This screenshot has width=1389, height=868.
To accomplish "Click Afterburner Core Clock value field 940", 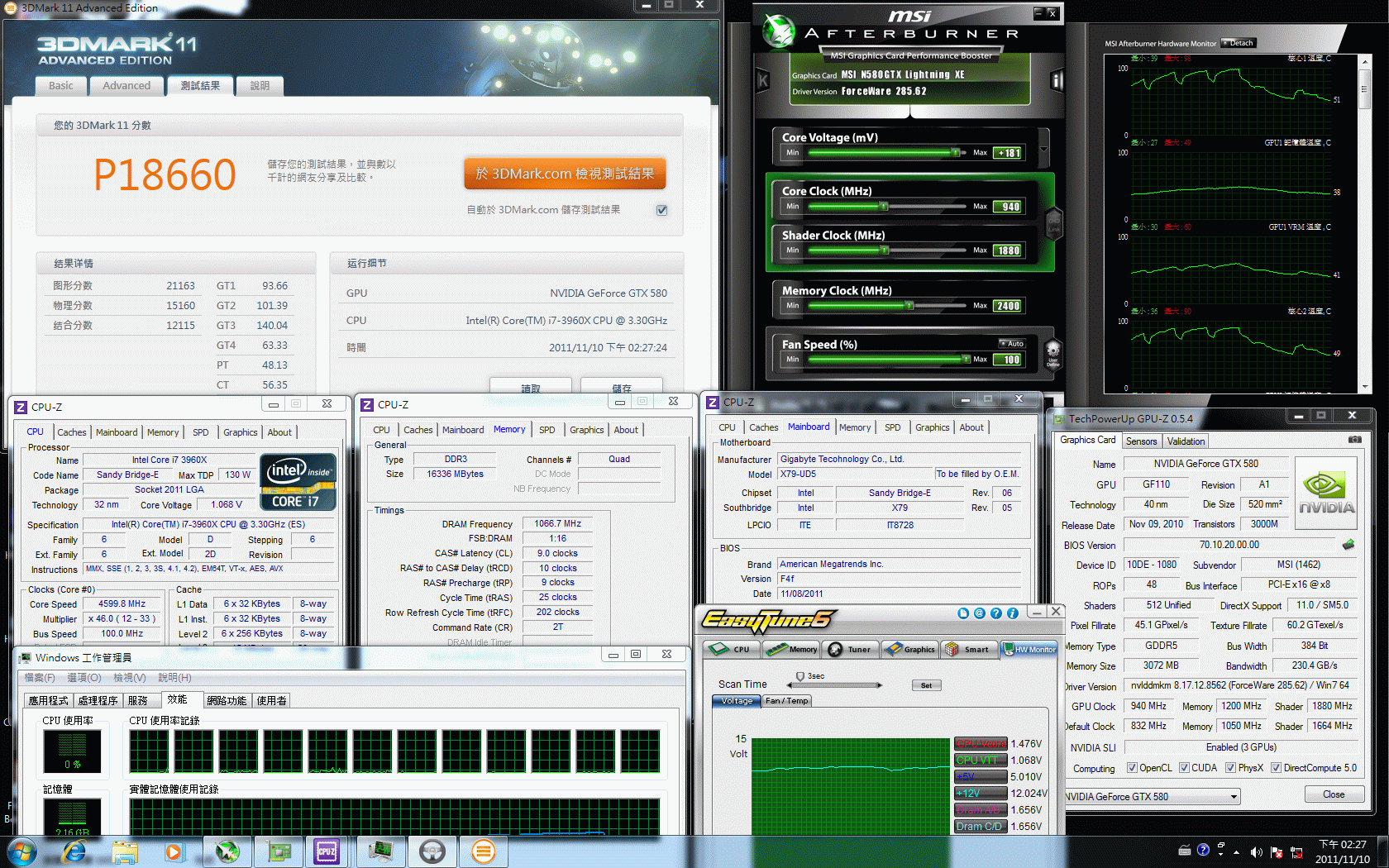I will coord(1009,207).
